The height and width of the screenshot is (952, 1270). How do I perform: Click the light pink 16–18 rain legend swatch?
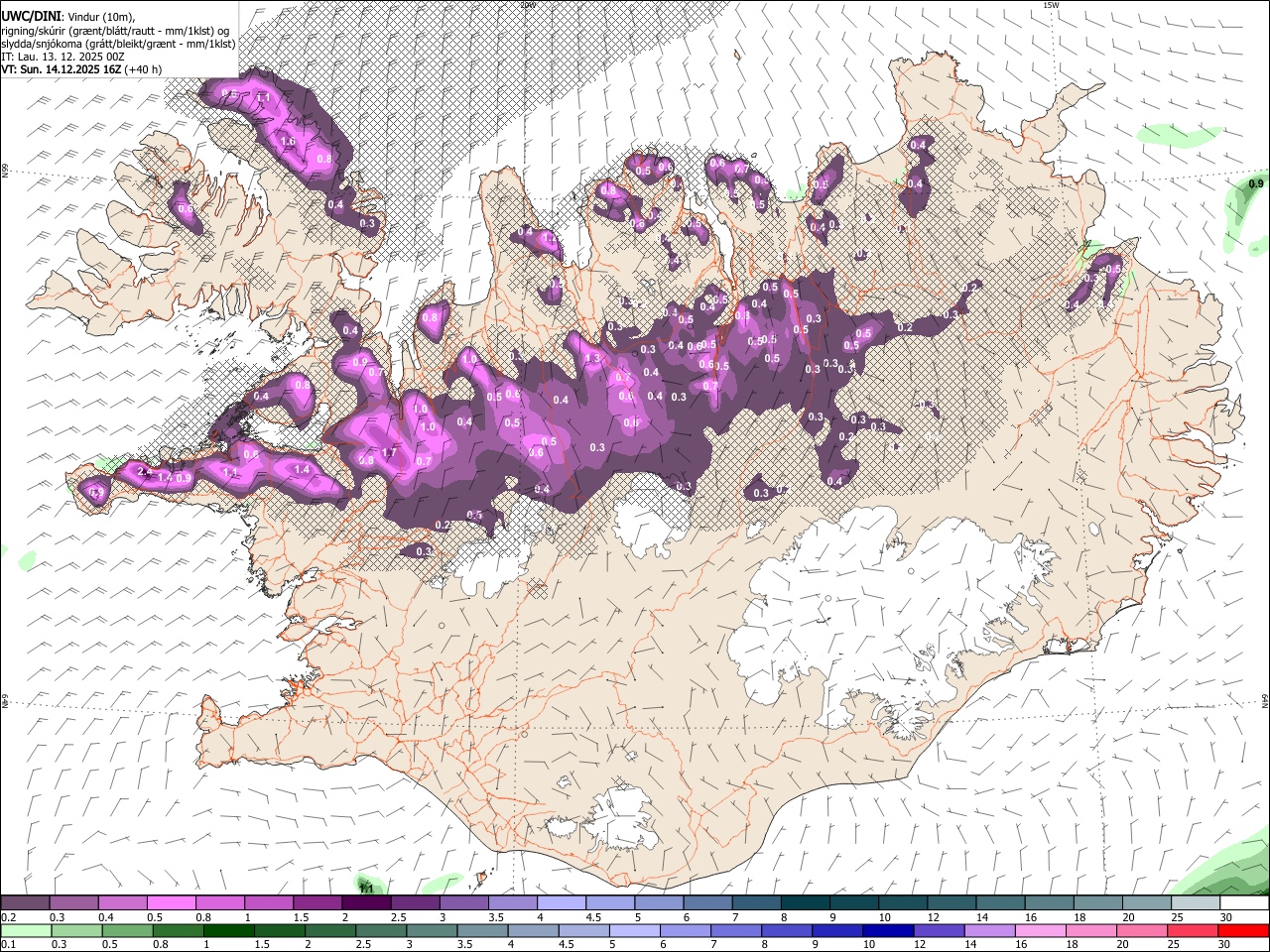coord(1040,931)
